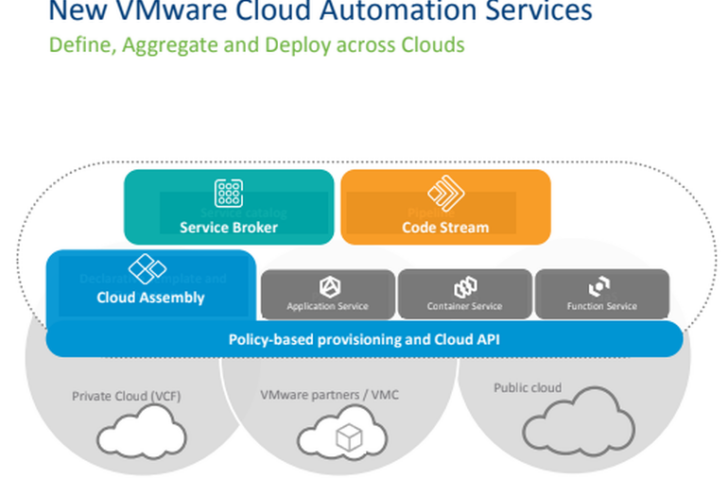
Task: Click the Public cloud outline icon
Action: point(578,421)
